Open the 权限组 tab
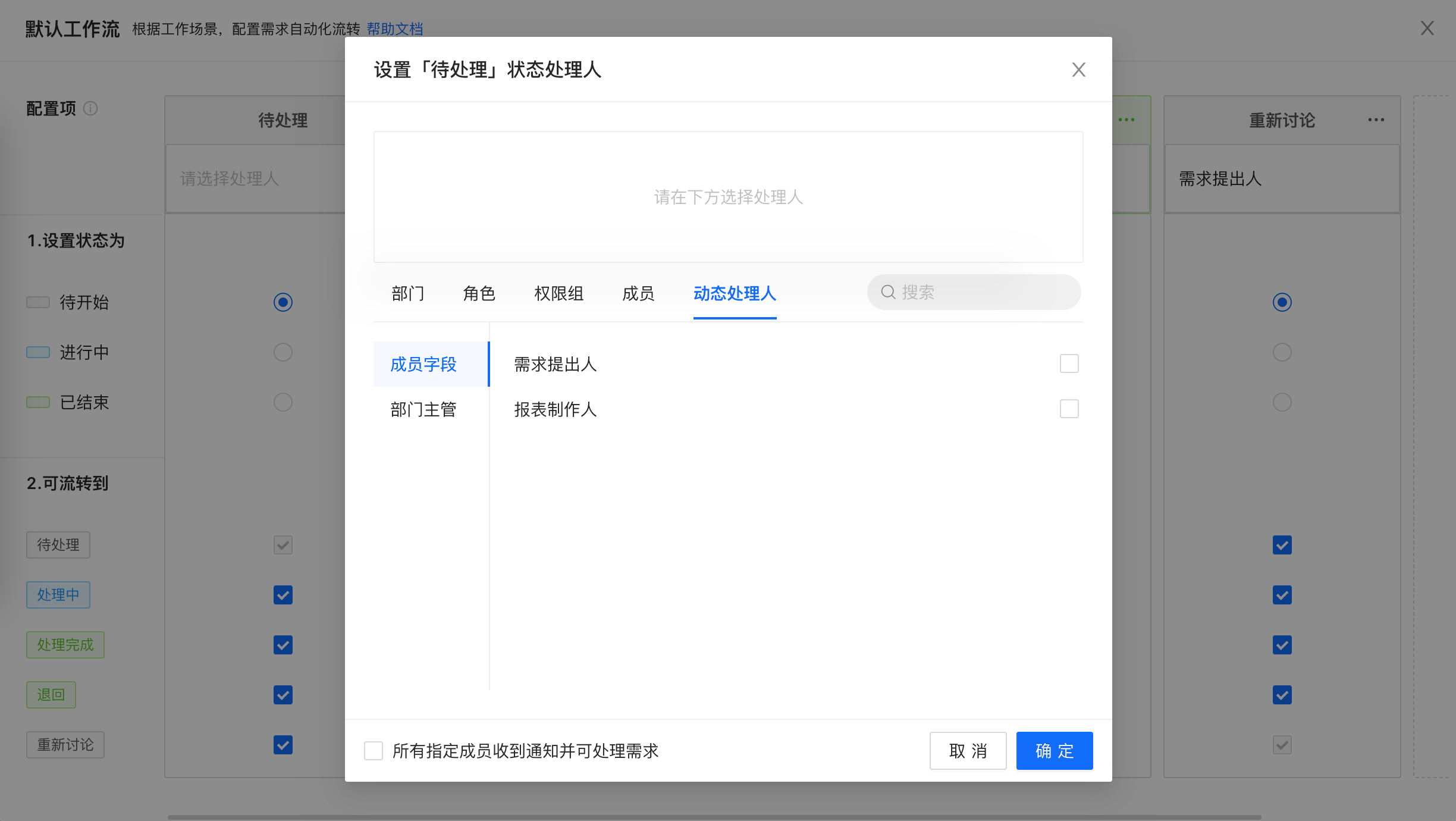This screenshot has height=821, width=1456. [x=558, y=293]
